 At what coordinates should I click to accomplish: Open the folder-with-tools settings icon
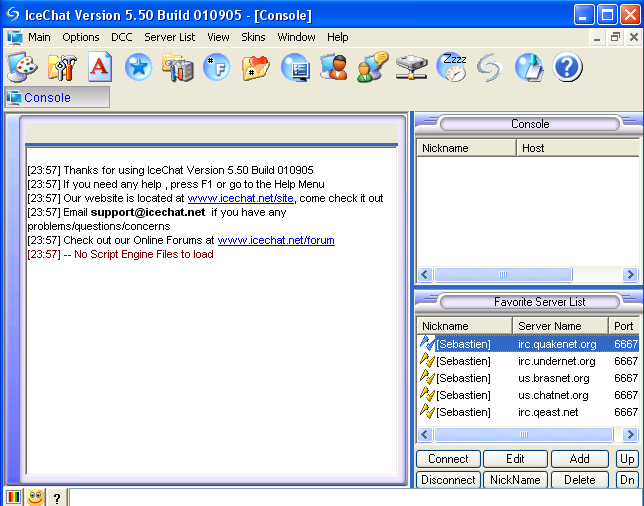(62, 67)
